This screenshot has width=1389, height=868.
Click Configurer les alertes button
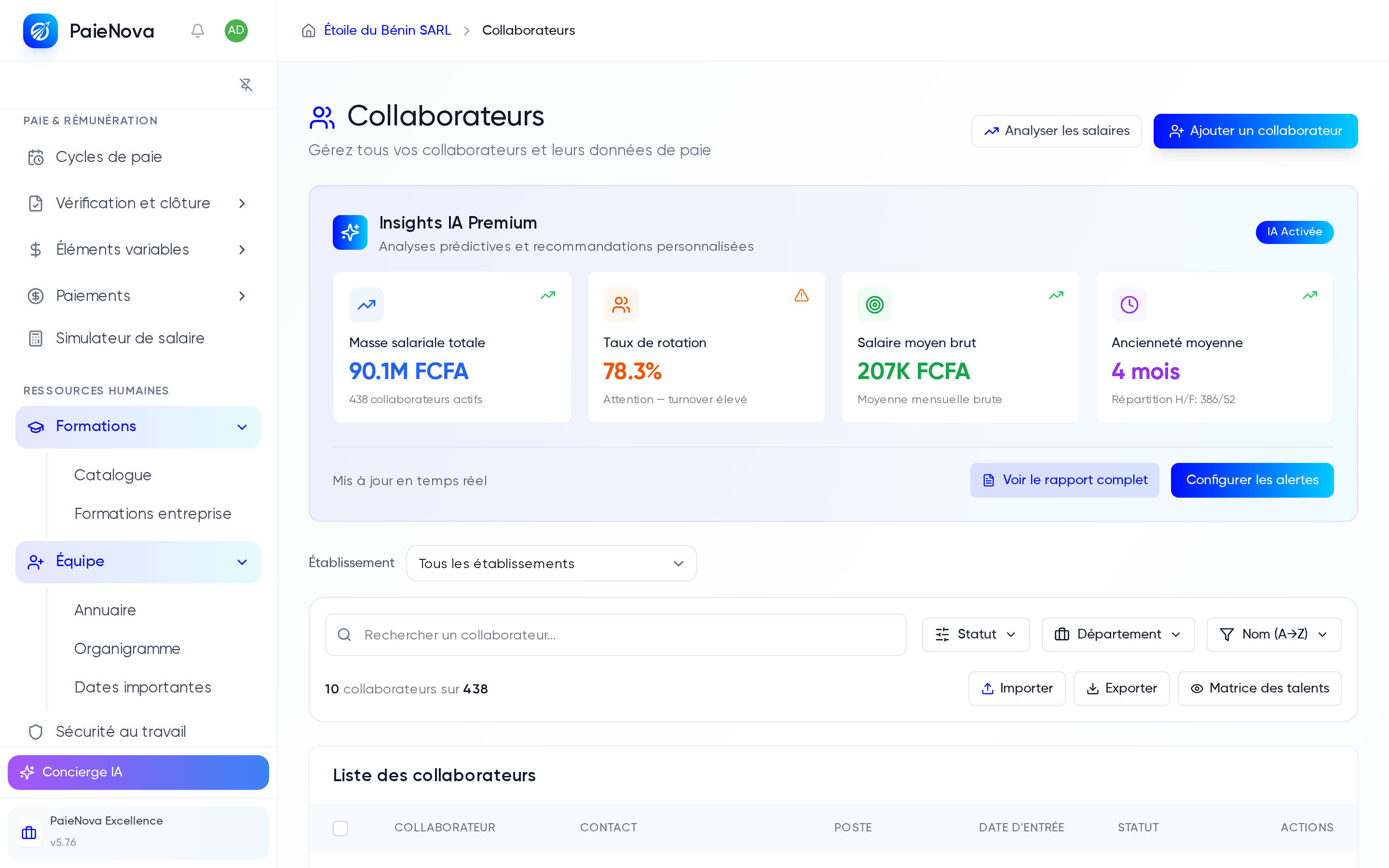pyautogui.click(x=1252, y=480)
